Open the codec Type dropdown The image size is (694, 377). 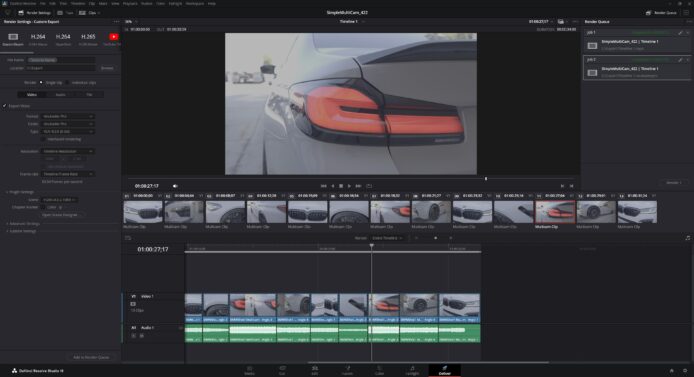pos(67,131)
